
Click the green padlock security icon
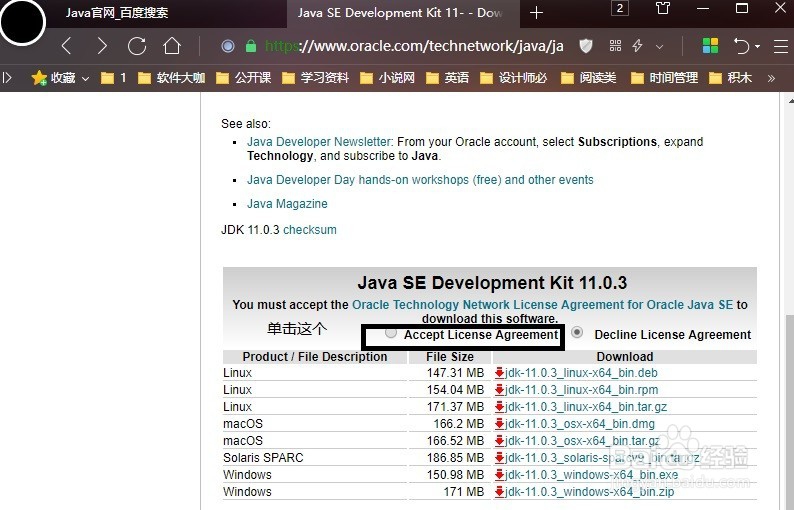[x=251, y=46]
